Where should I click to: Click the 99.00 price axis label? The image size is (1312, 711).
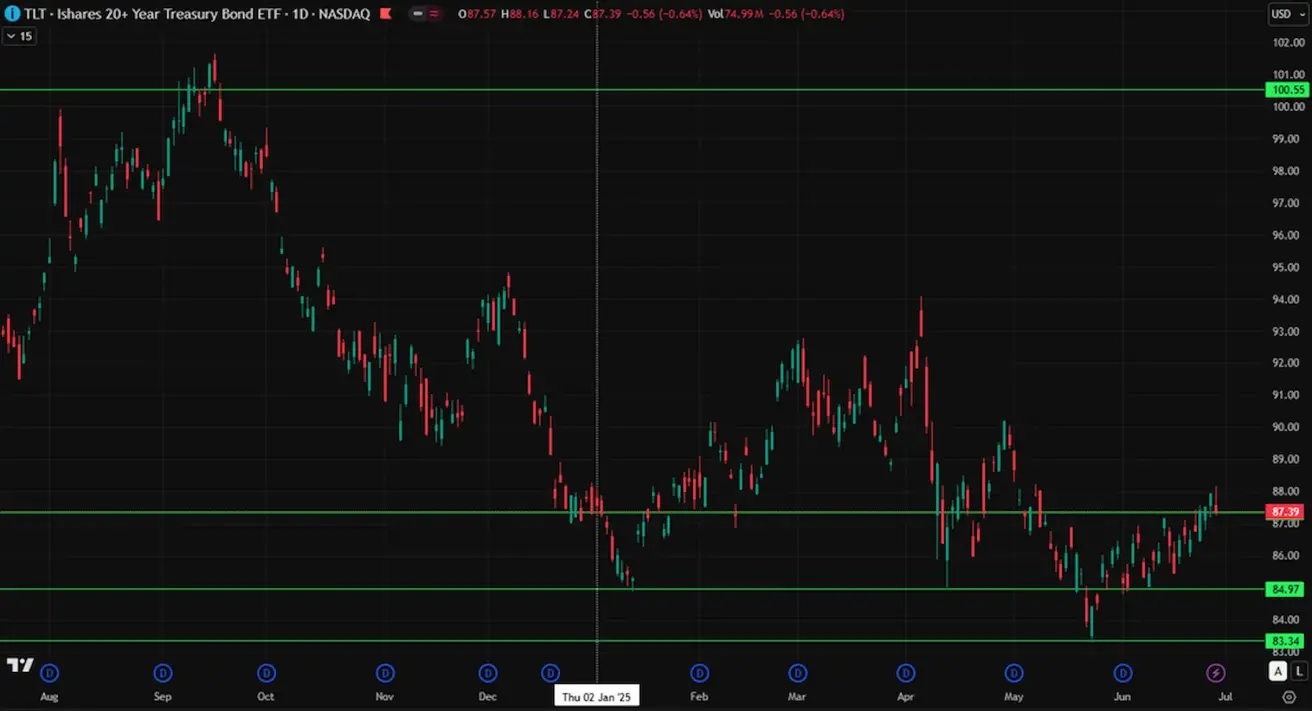[x=1287, y=139]
